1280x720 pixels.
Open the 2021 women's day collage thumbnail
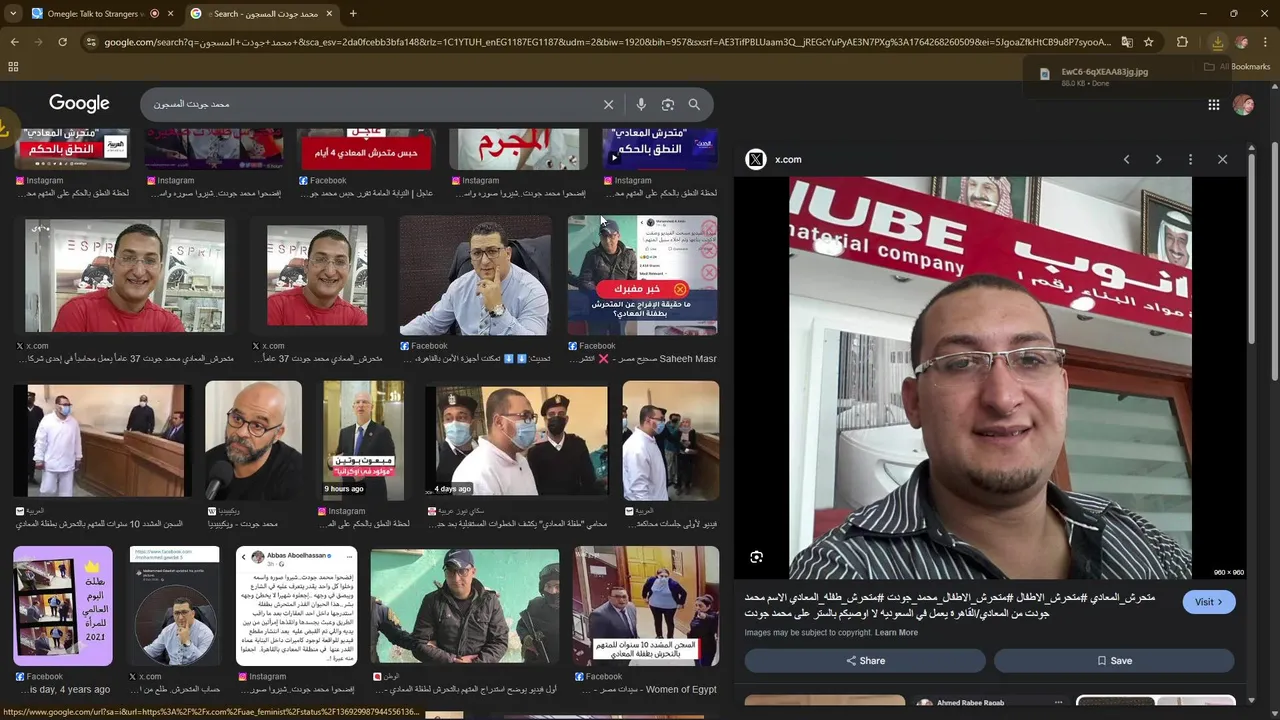click(x=63, y=606)
